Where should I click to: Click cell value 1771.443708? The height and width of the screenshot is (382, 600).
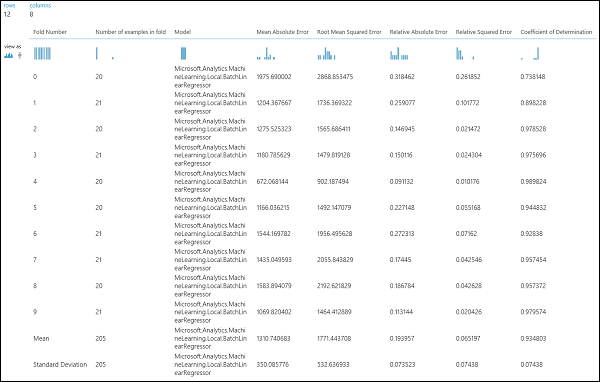pyautogui.click(x=334, y=338)
